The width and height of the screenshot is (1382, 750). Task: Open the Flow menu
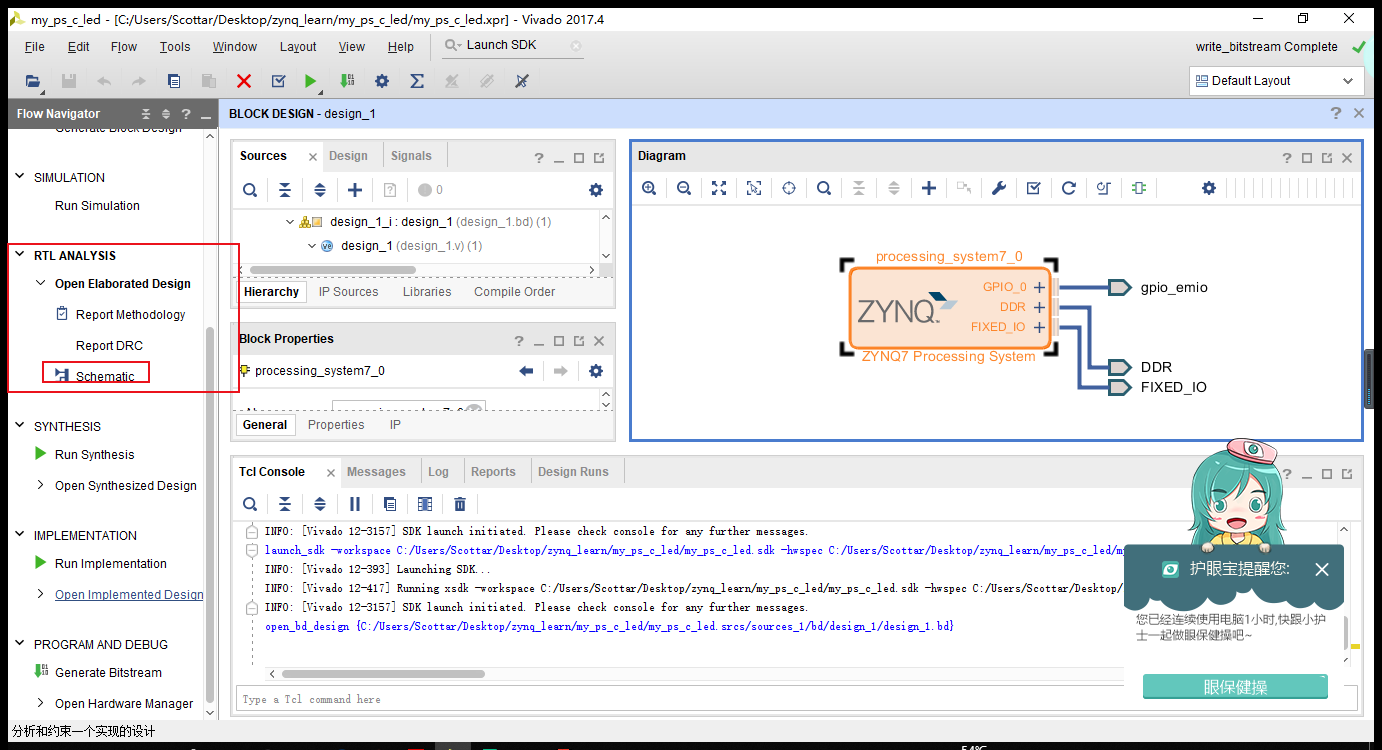124,47
